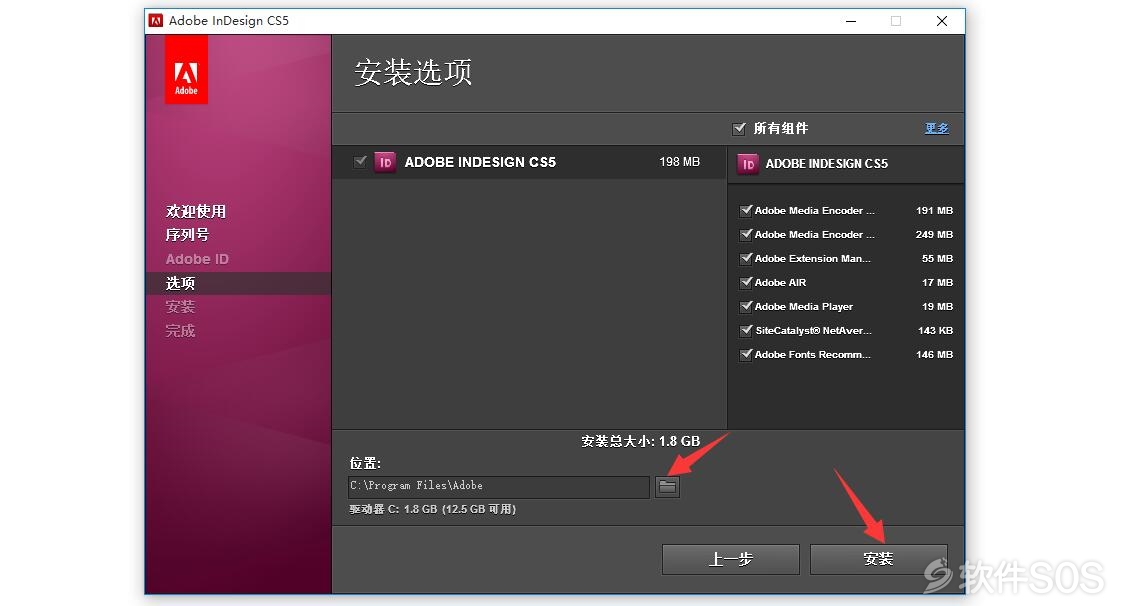Click the 位置: label
This screenshot has width=1121, height=606.
365,463
